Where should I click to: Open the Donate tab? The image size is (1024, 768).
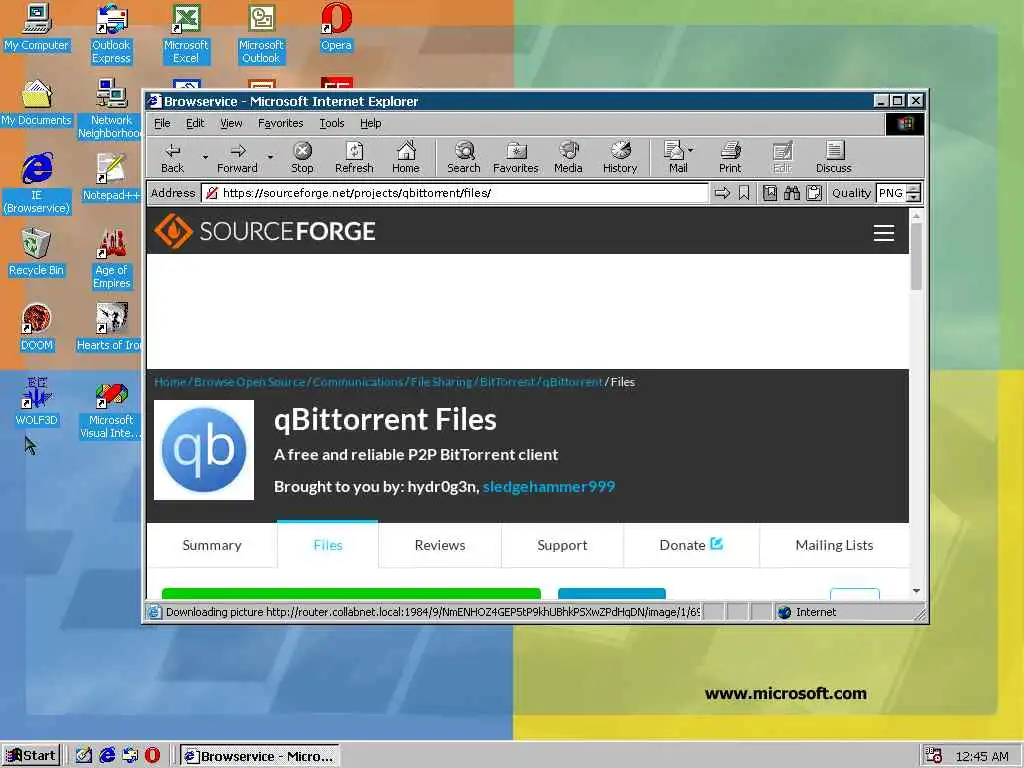[x=691, y=545]
